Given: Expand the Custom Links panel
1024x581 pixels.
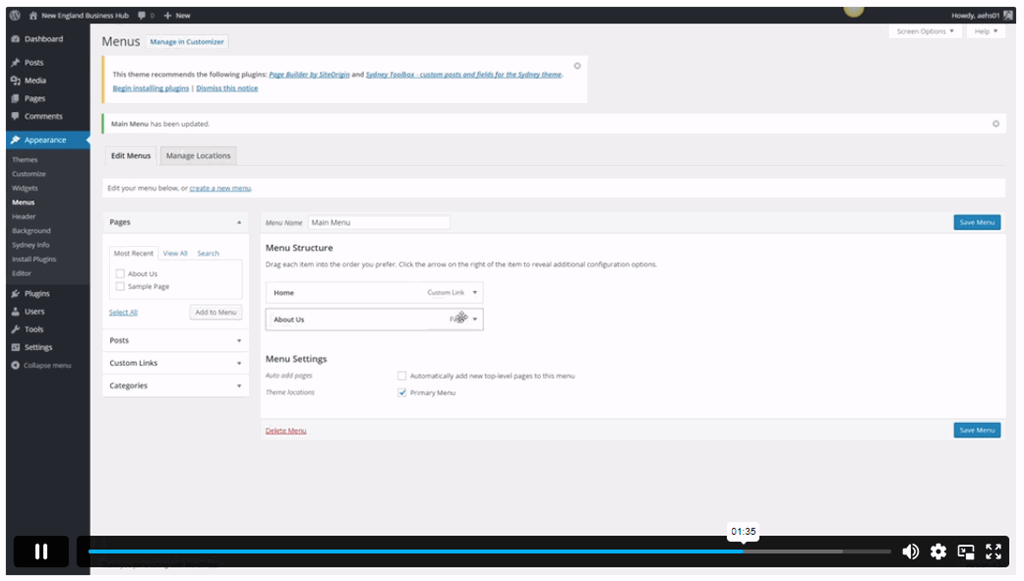Looking at the screenshot, I should (239, 363).
